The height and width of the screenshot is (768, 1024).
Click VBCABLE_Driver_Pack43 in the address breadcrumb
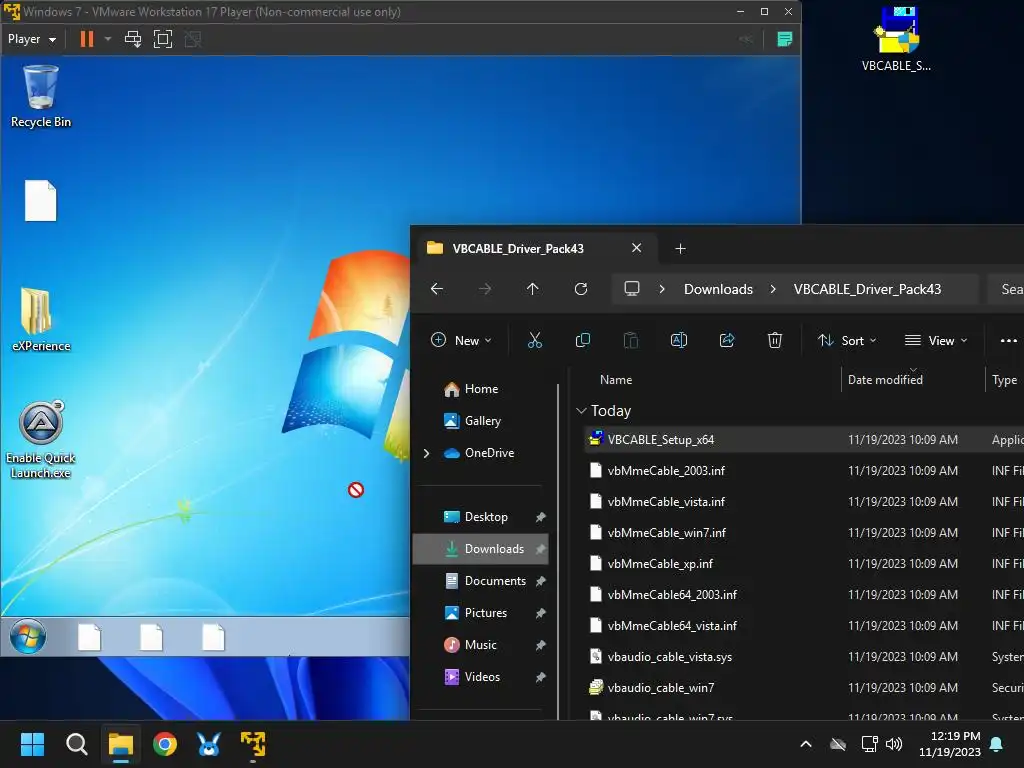click(867, 289)
